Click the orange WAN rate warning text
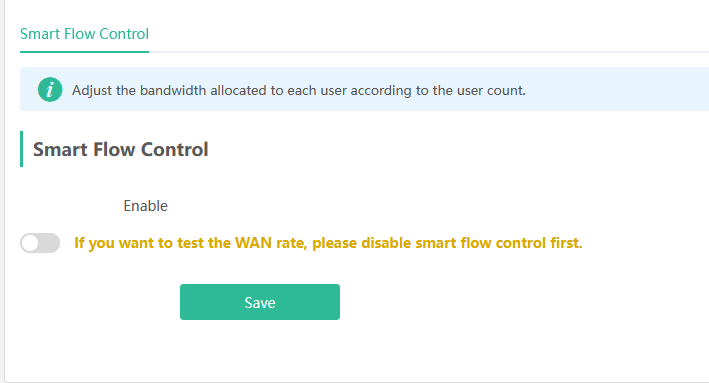The width and height of the screenshot is (709, 383). pyautogui.click(x=328, y=243)
